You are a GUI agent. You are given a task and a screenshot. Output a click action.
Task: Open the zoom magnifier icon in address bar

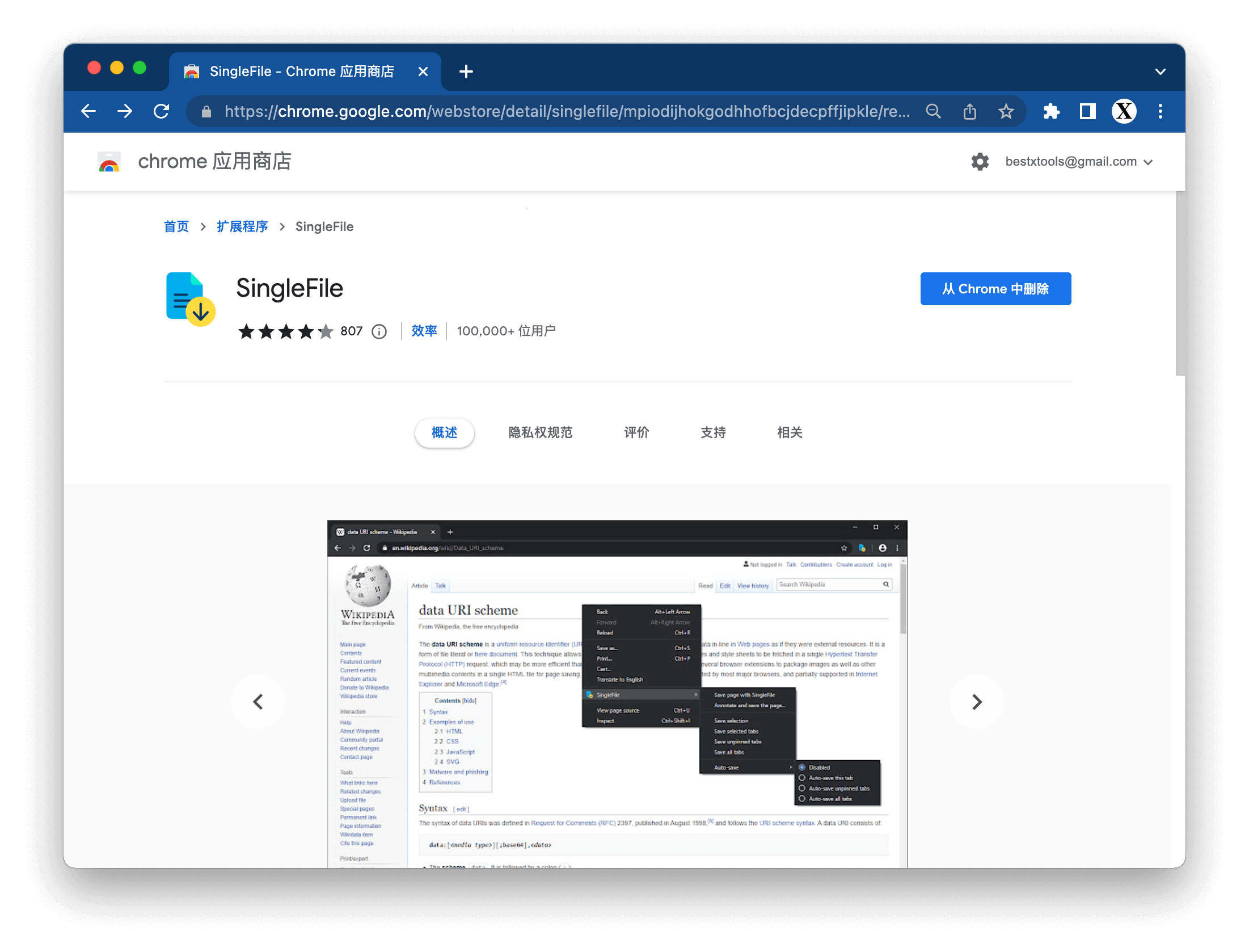(933, 111)
